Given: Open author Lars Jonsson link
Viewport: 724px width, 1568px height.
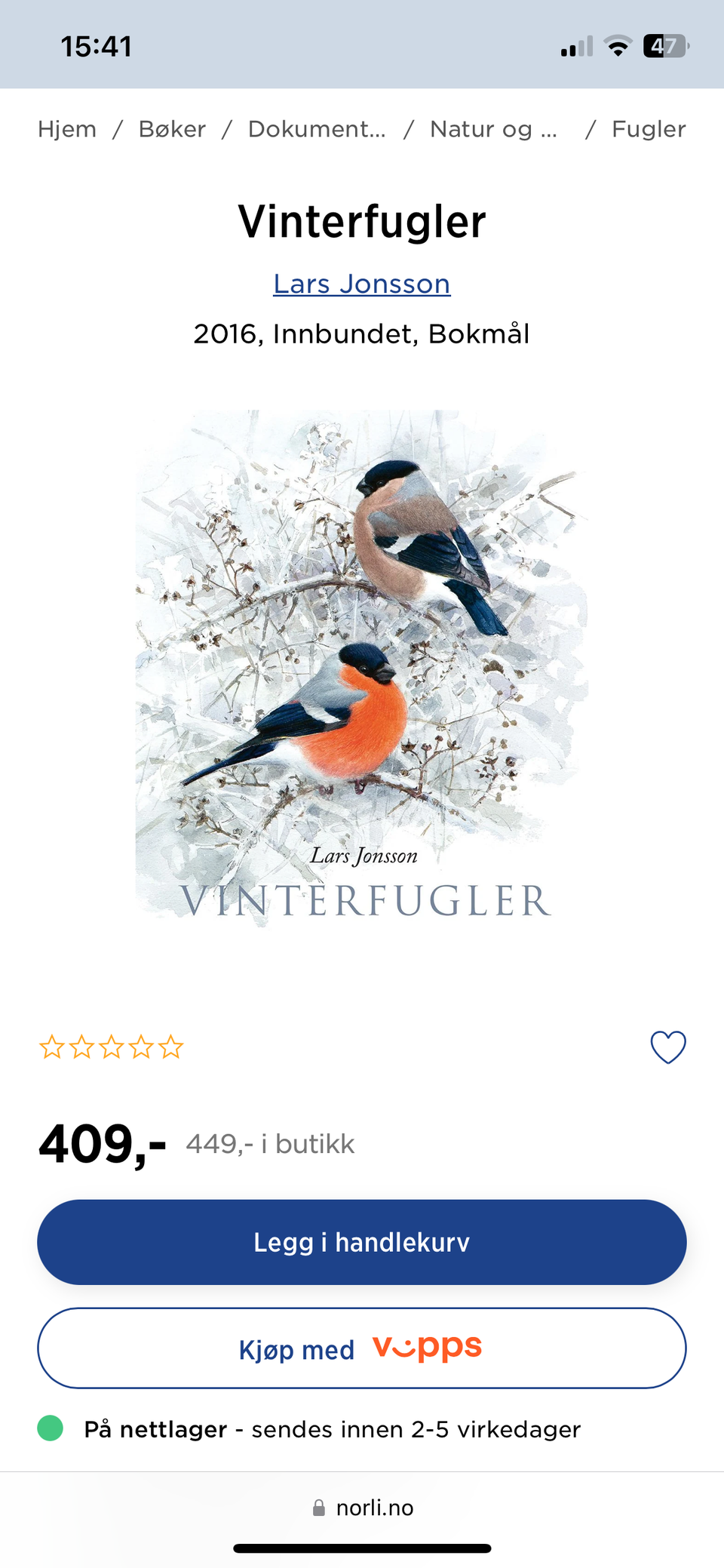Looking at the screenshot, I should coord(362,284).
